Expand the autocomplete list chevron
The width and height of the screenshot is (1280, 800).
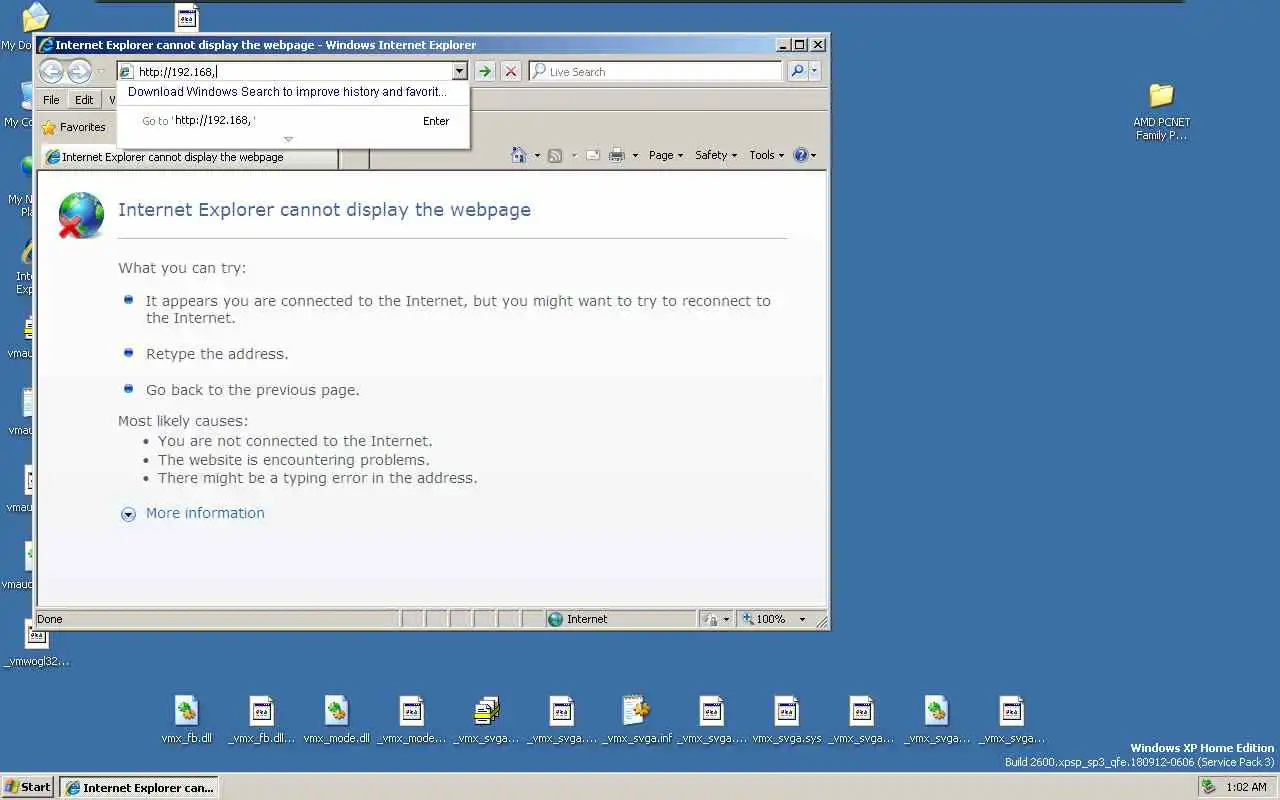tap(288, 140)
